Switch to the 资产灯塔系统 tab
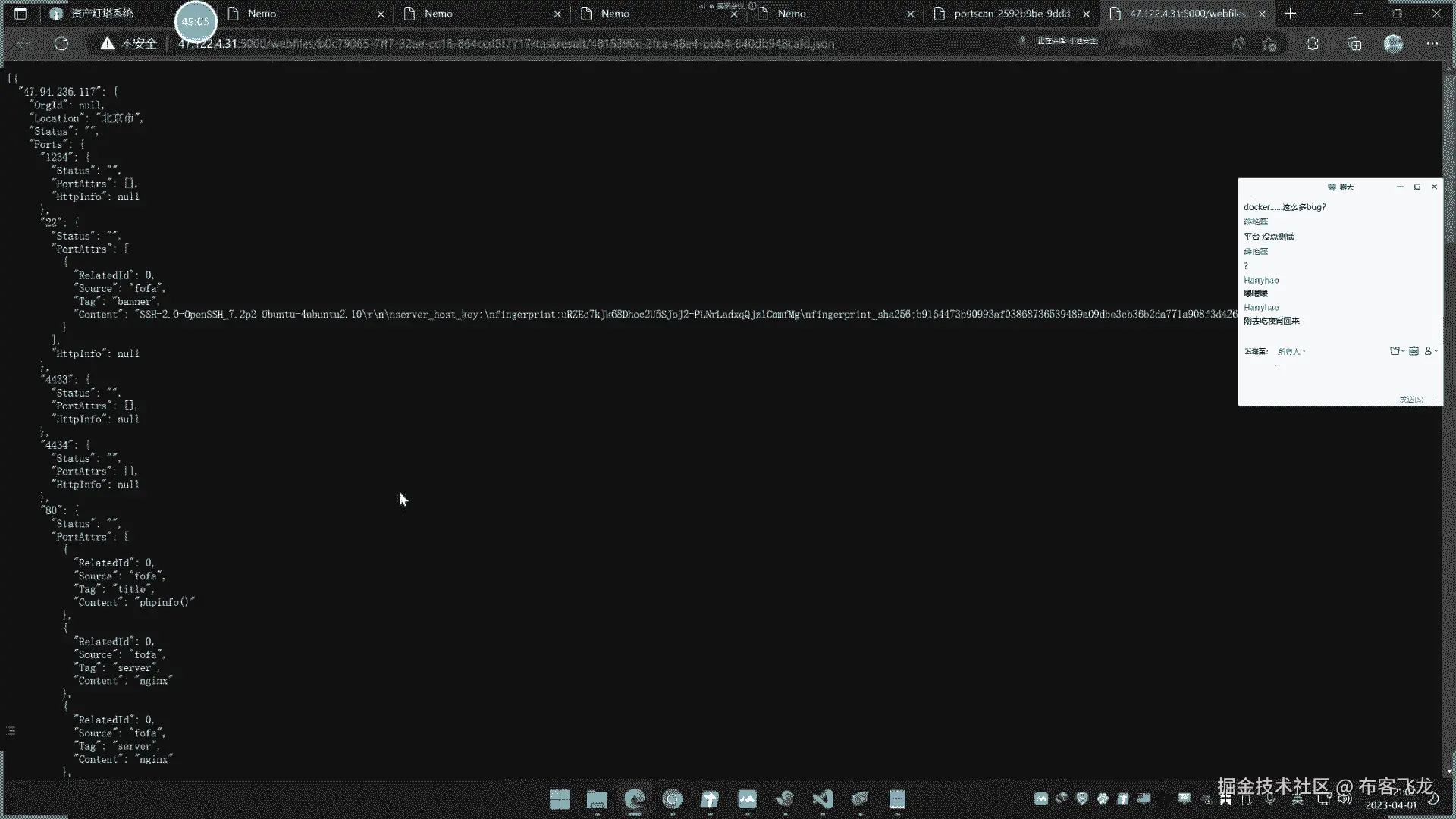The width and height of the screenshot is (1456, 819). 102,14
